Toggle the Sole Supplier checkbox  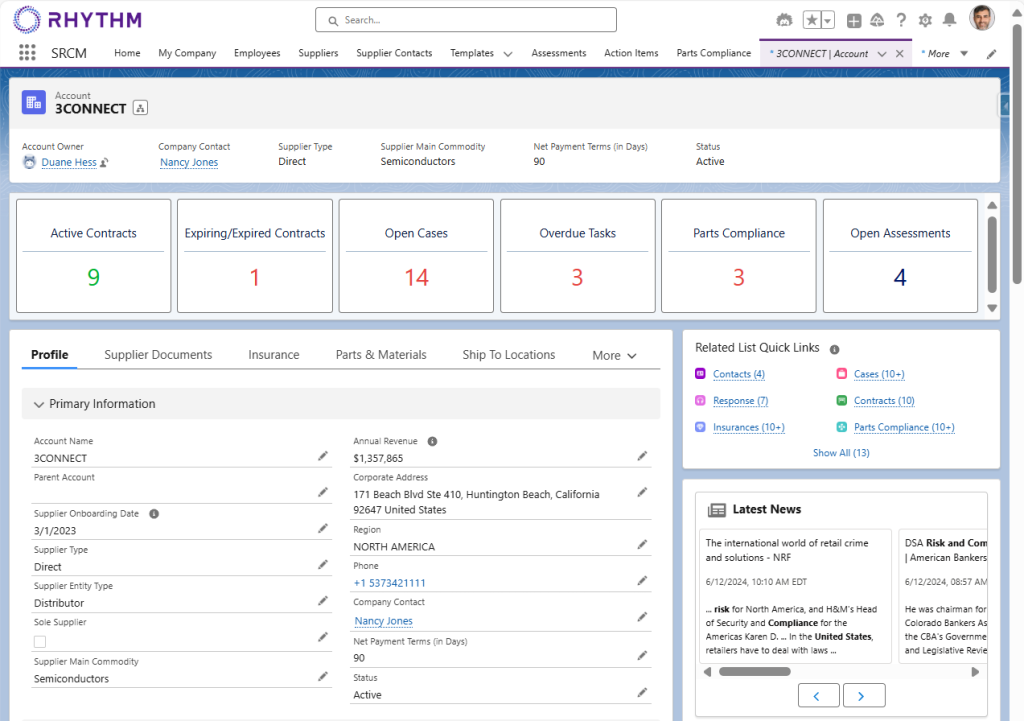click(40, 641)
